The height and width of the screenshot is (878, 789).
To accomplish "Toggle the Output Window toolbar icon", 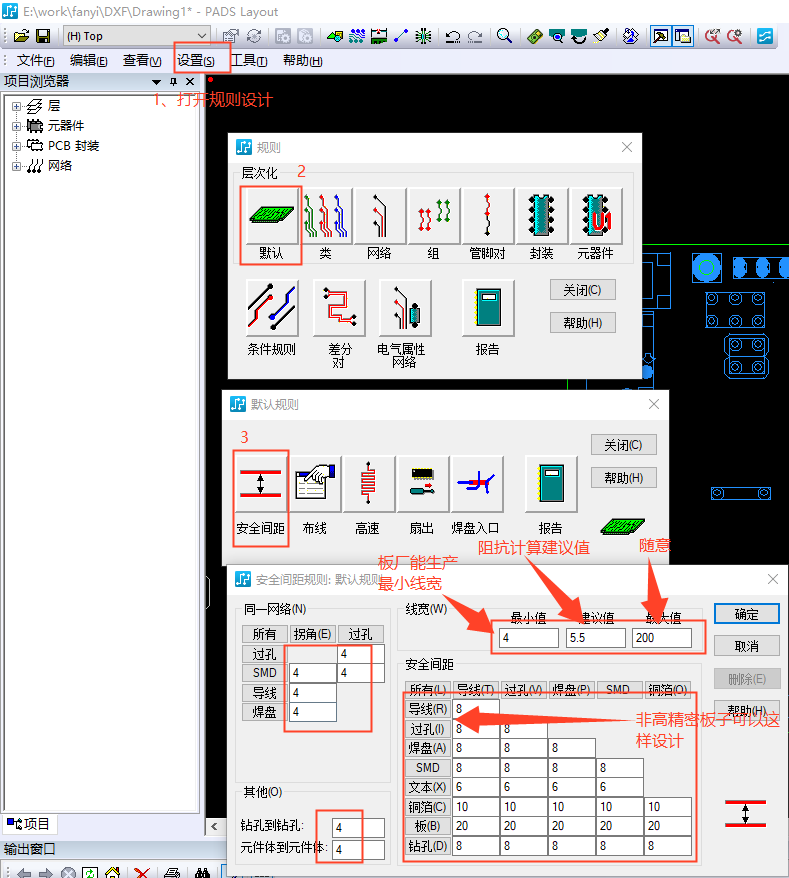I will [661, 36].
